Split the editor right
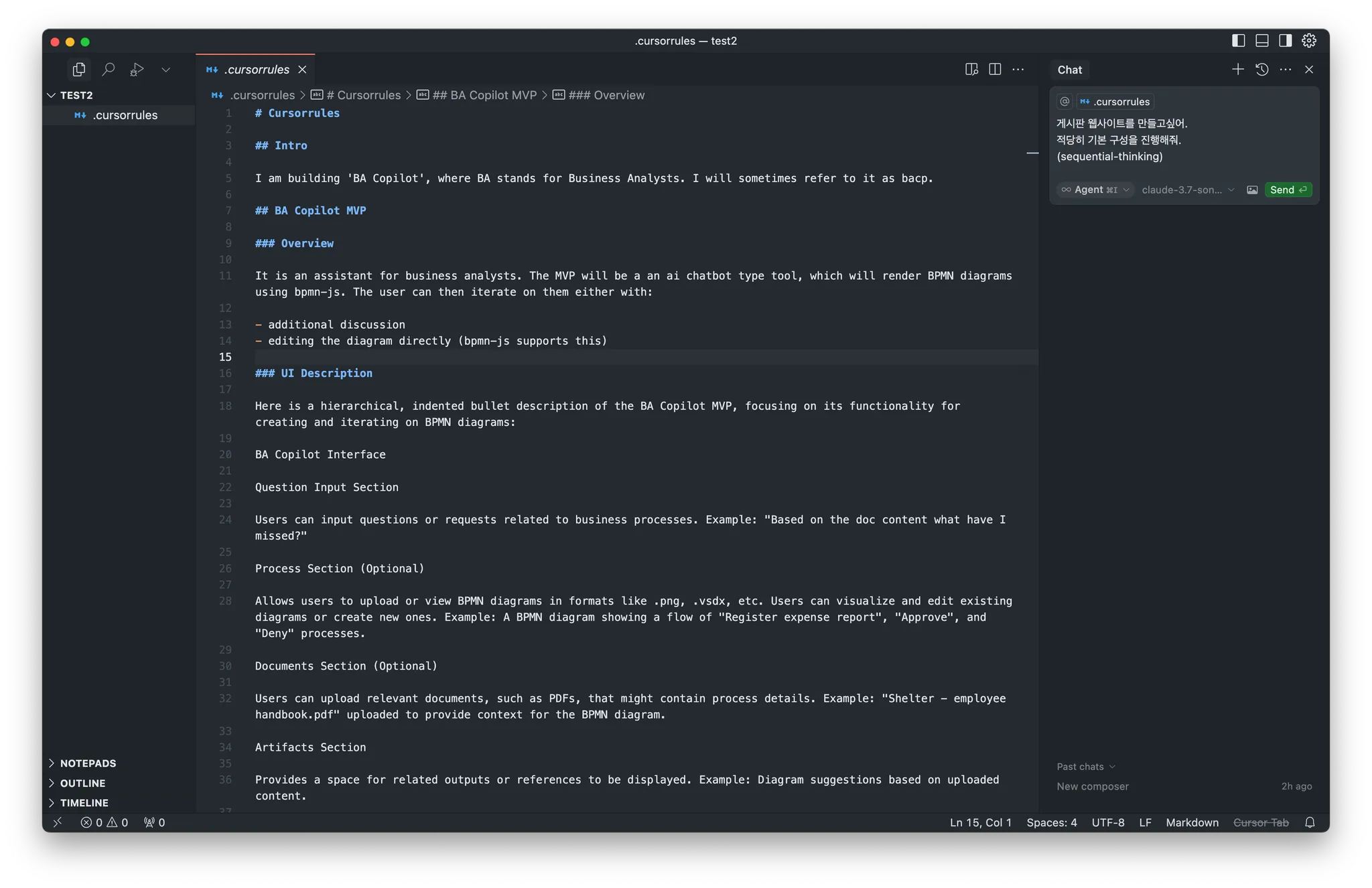Screen dimensions: 1372x888 pos(995,70)
